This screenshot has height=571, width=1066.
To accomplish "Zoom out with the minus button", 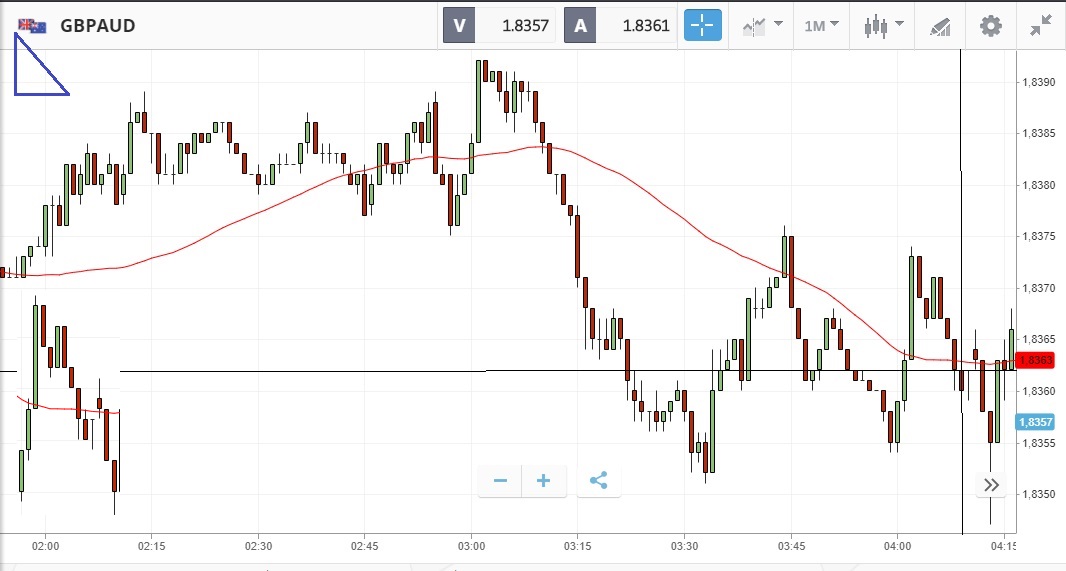I will click(501, 481).
